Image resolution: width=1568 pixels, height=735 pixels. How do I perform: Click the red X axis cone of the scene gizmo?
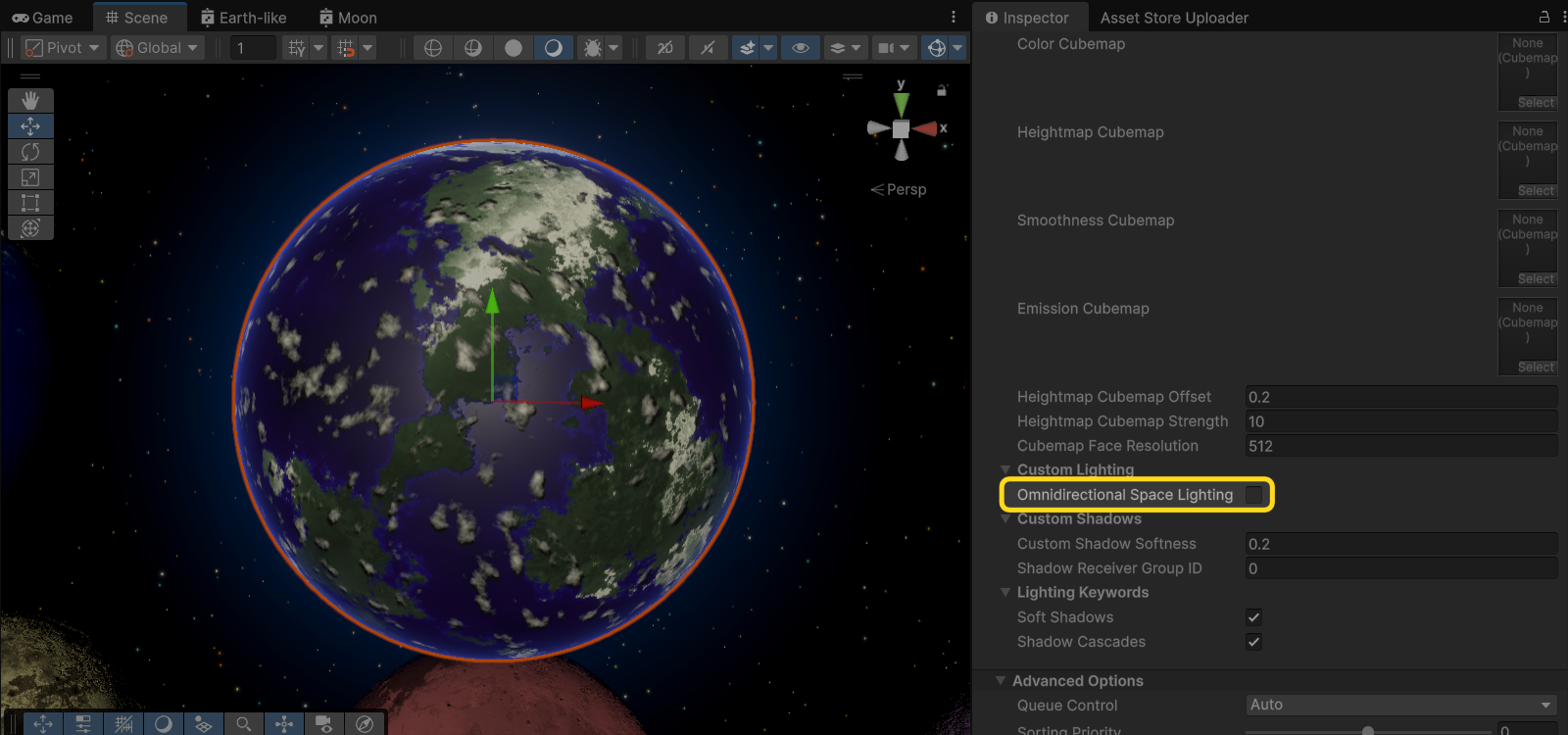(924, 128)
